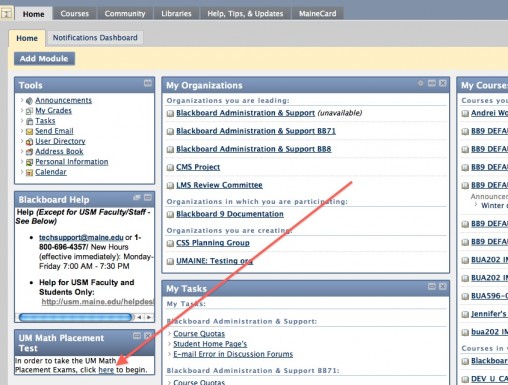This screenshot has height=385, width=508.
Task: Open the Courses top tab
Action: coord(75,14)
